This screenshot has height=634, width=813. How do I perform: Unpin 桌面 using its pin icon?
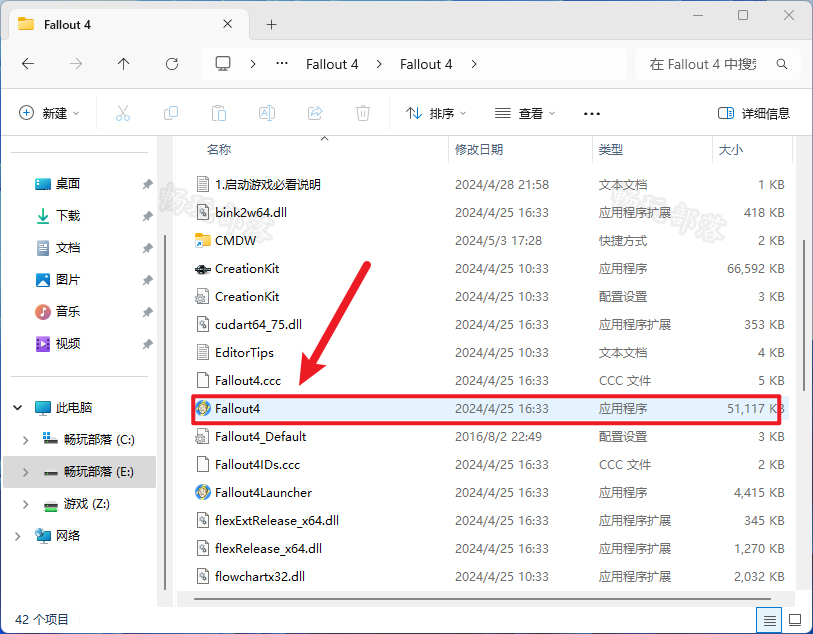[x=148, y=184]
